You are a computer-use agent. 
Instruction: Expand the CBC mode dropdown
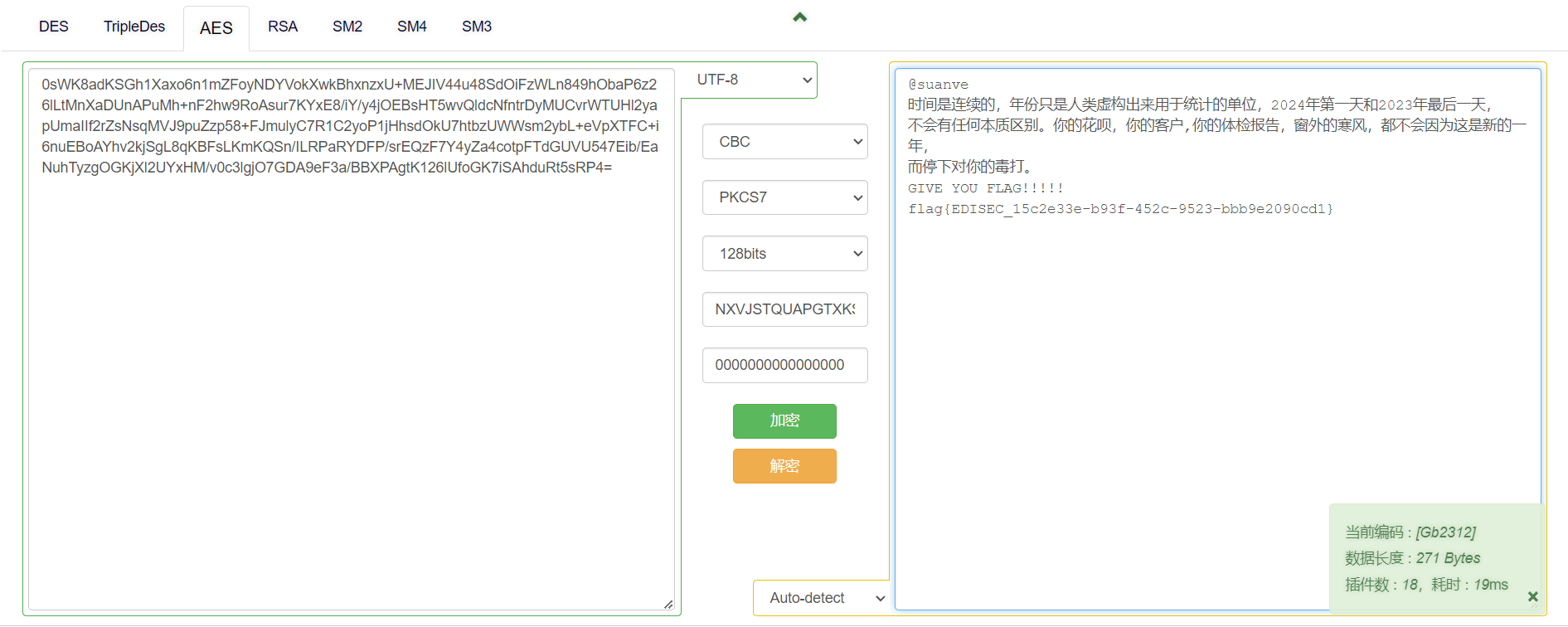784,142
